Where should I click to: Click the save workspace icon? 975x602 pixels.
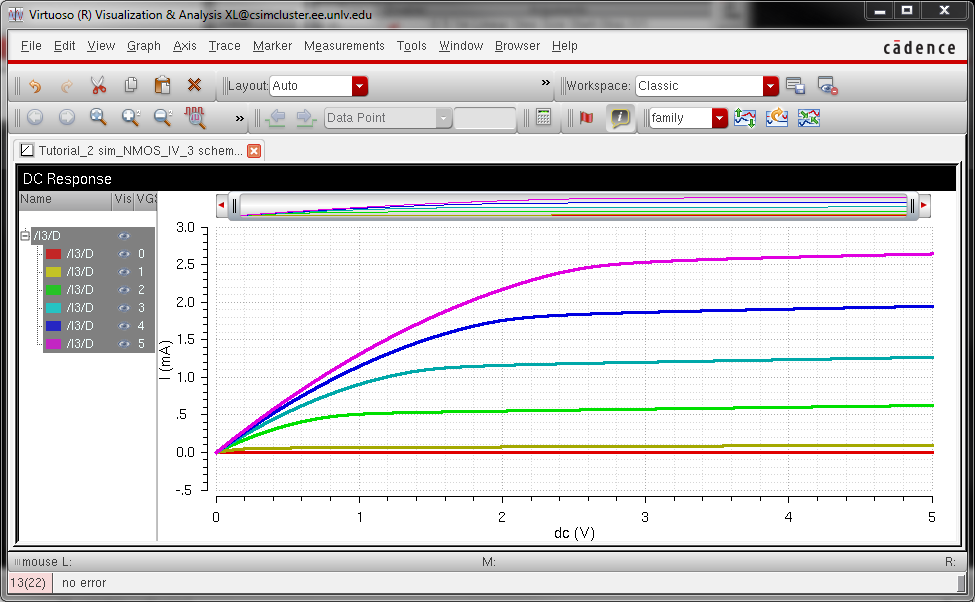795,86
